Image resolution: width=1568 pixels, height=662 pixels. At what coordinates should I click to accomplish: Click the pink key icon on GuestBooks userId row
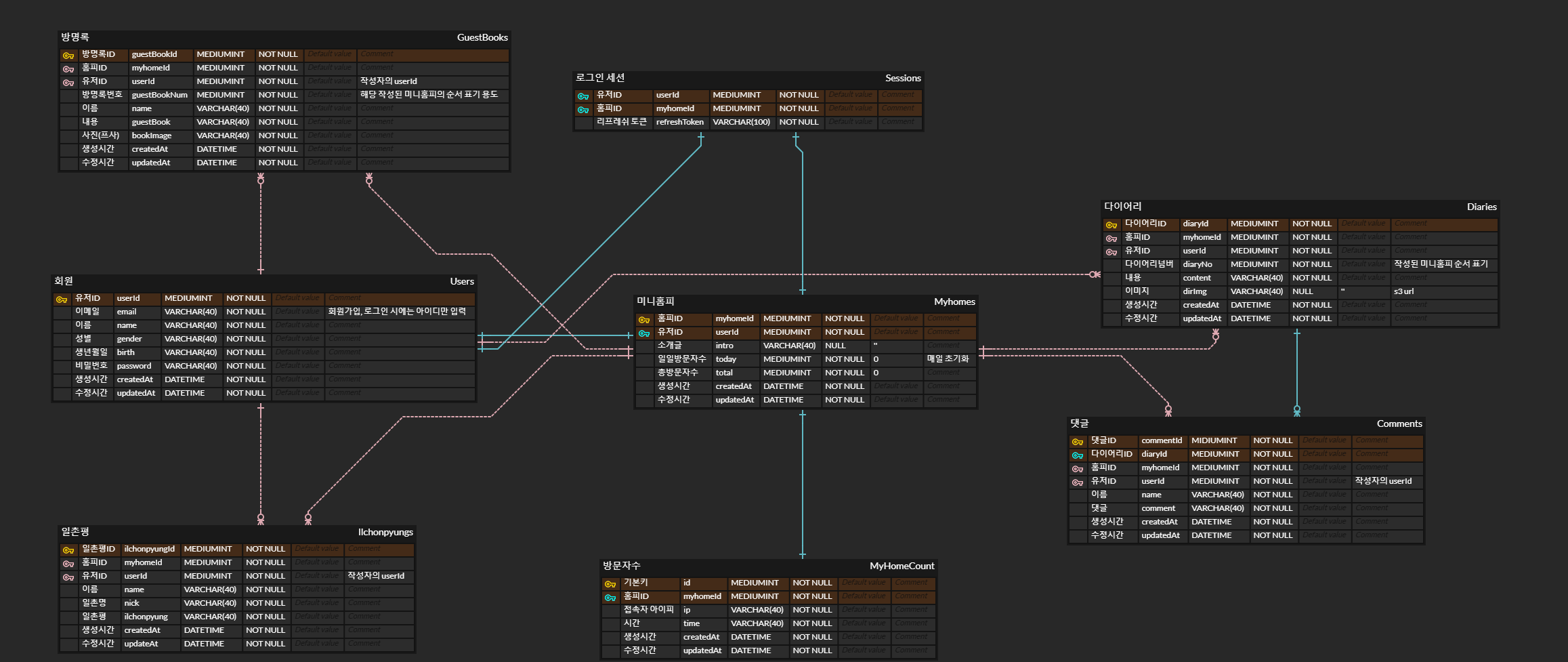(68, 82)
